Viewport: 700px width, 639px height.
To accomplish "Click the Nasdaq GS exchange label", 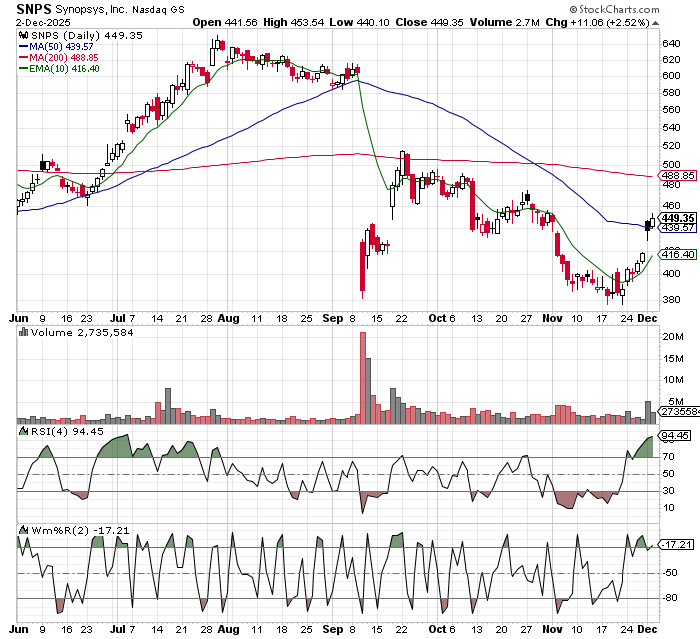I will click(158, 9).
